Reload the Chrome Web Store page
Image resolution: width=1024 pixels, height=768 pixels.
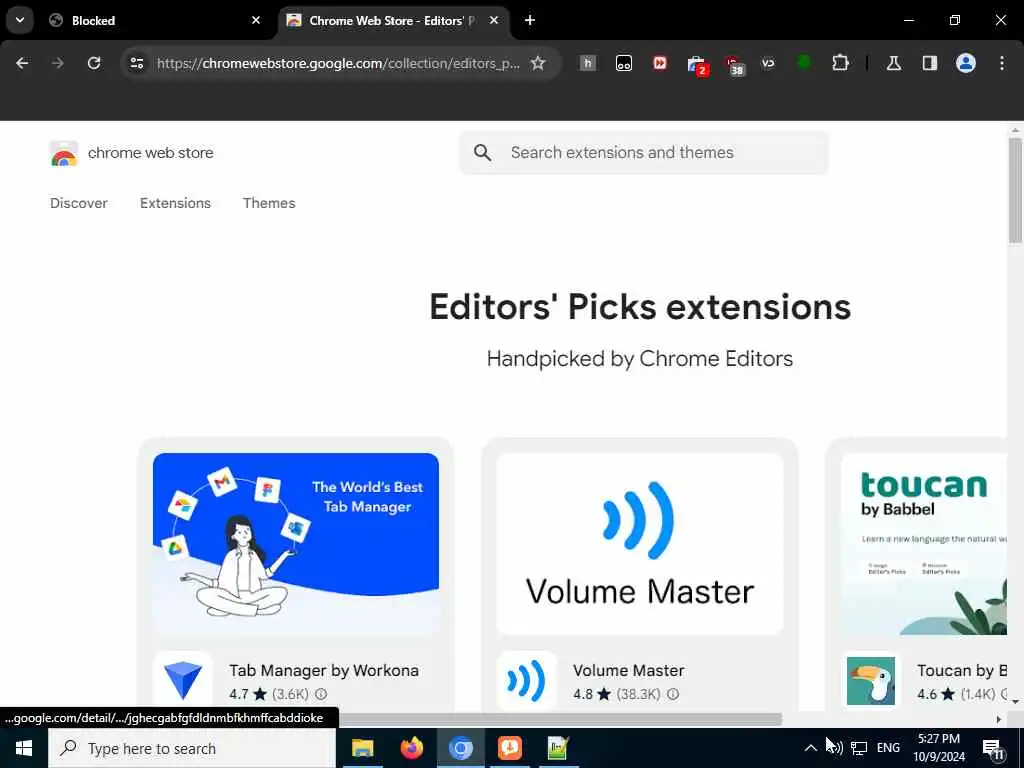94,63
